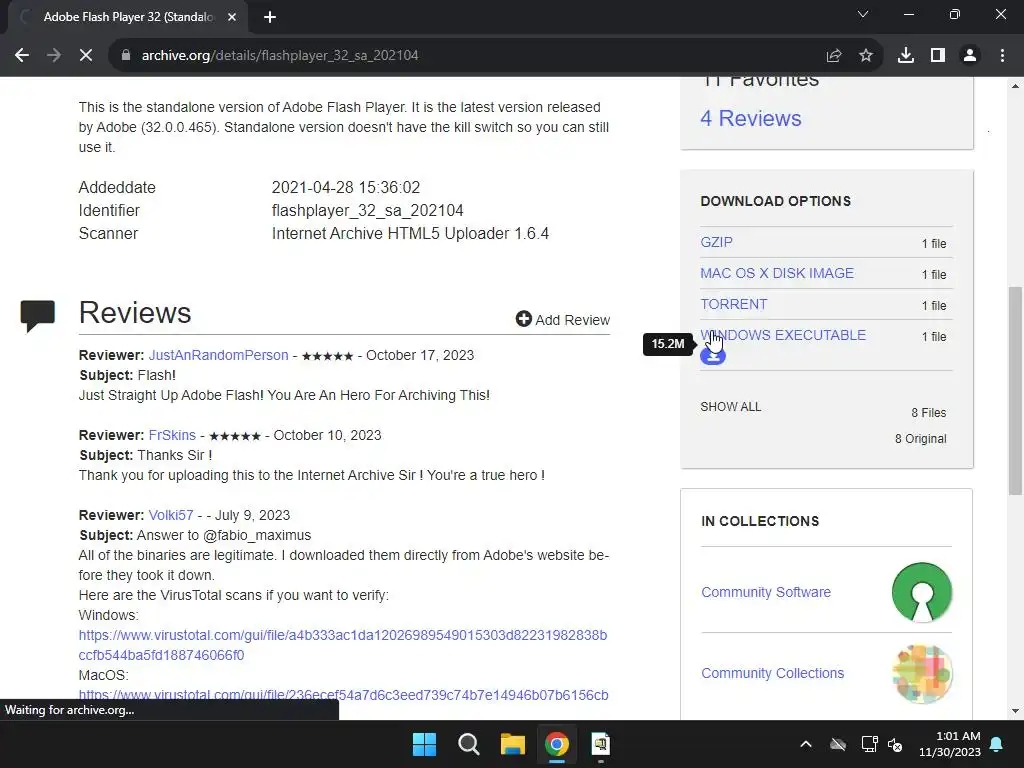This screenshot has width=1024, height=768.
Task: Click the Reviews speech bubble icon
Action: tap(37, 316)
